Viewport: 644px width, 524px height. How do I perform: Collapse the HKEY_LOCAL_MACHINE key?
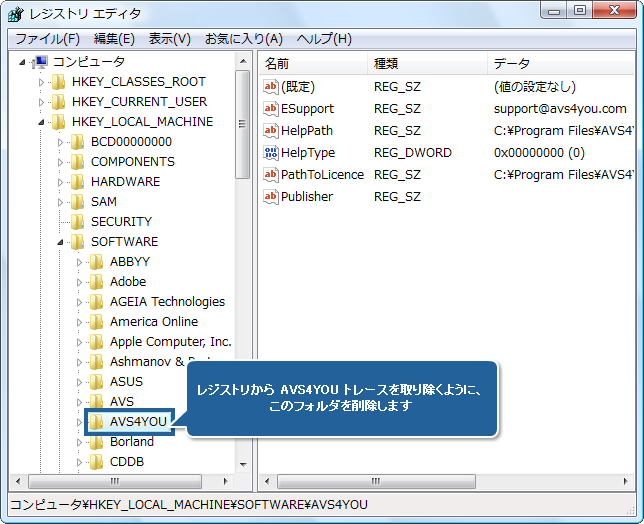[41, 122]
